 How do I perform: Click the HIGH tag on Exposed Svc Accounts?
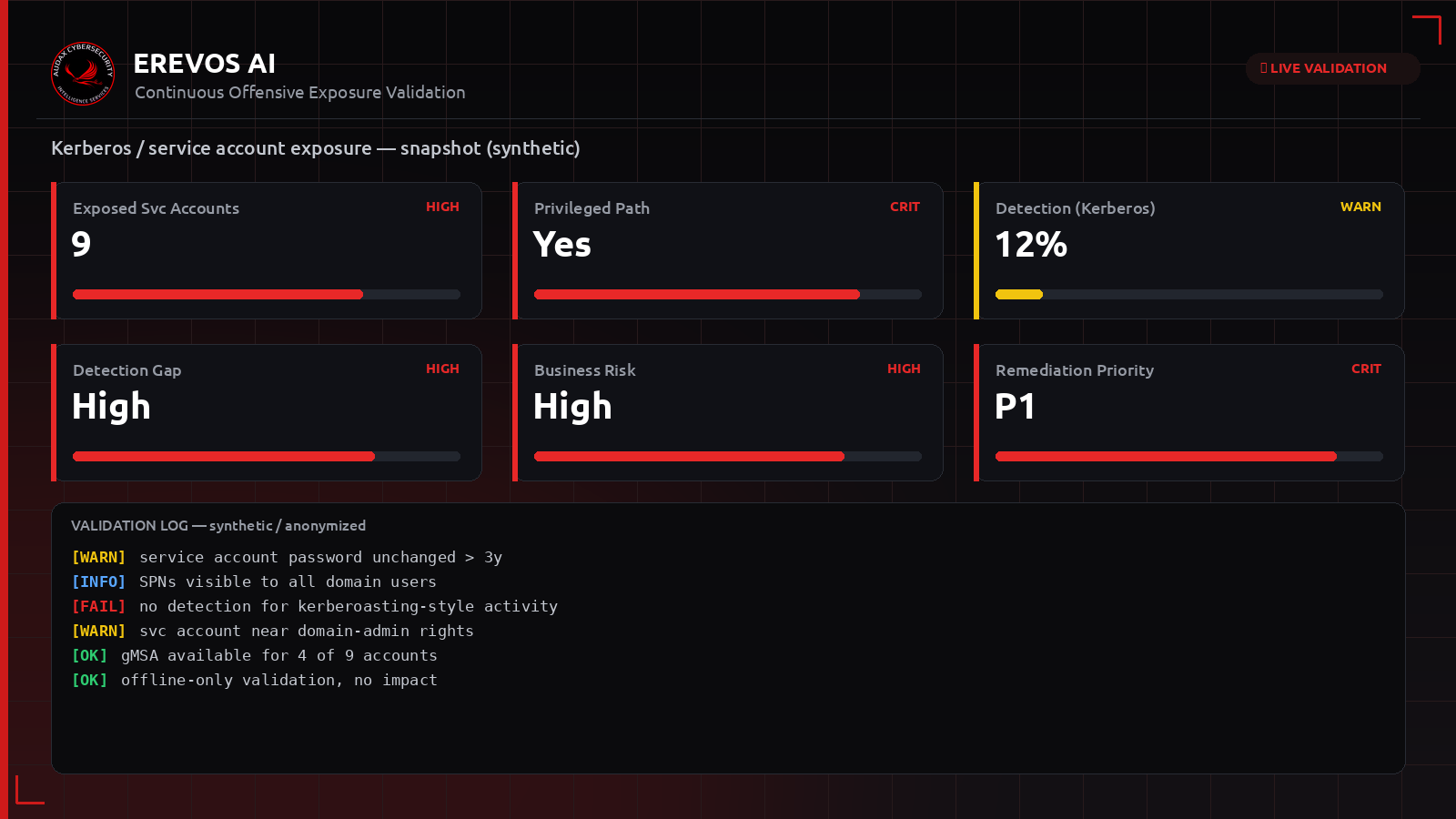point(442,207)
